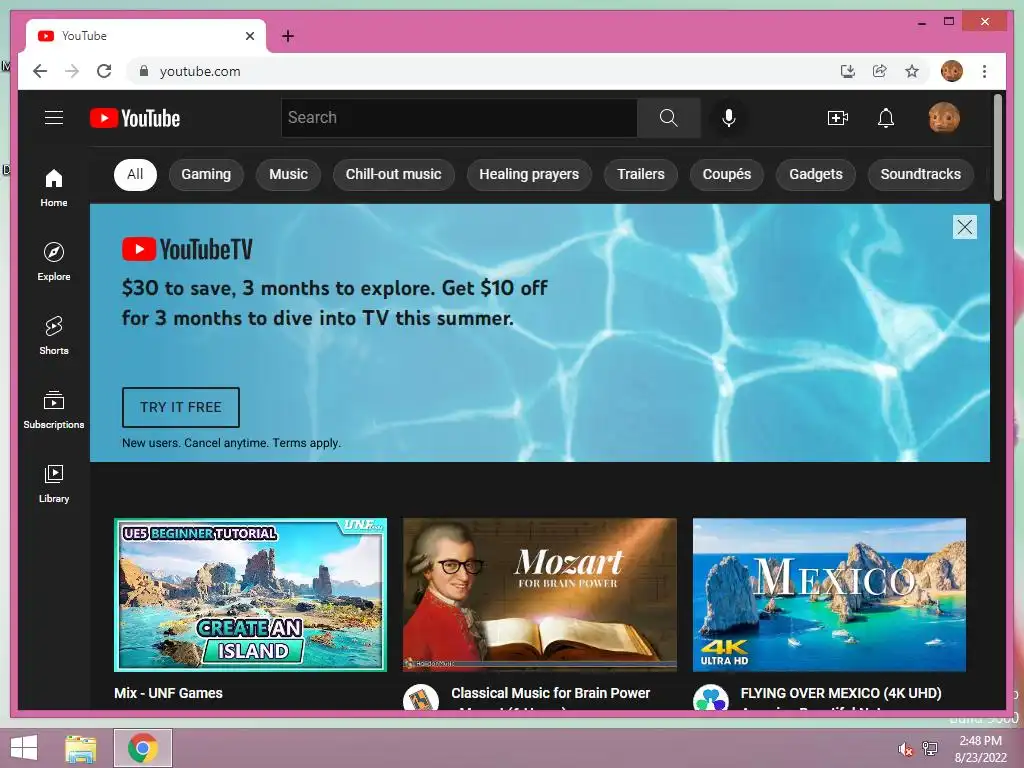Go to Home in the sidebar
The width and height of the screenshot is (1024, 768).
coord(54,187)
